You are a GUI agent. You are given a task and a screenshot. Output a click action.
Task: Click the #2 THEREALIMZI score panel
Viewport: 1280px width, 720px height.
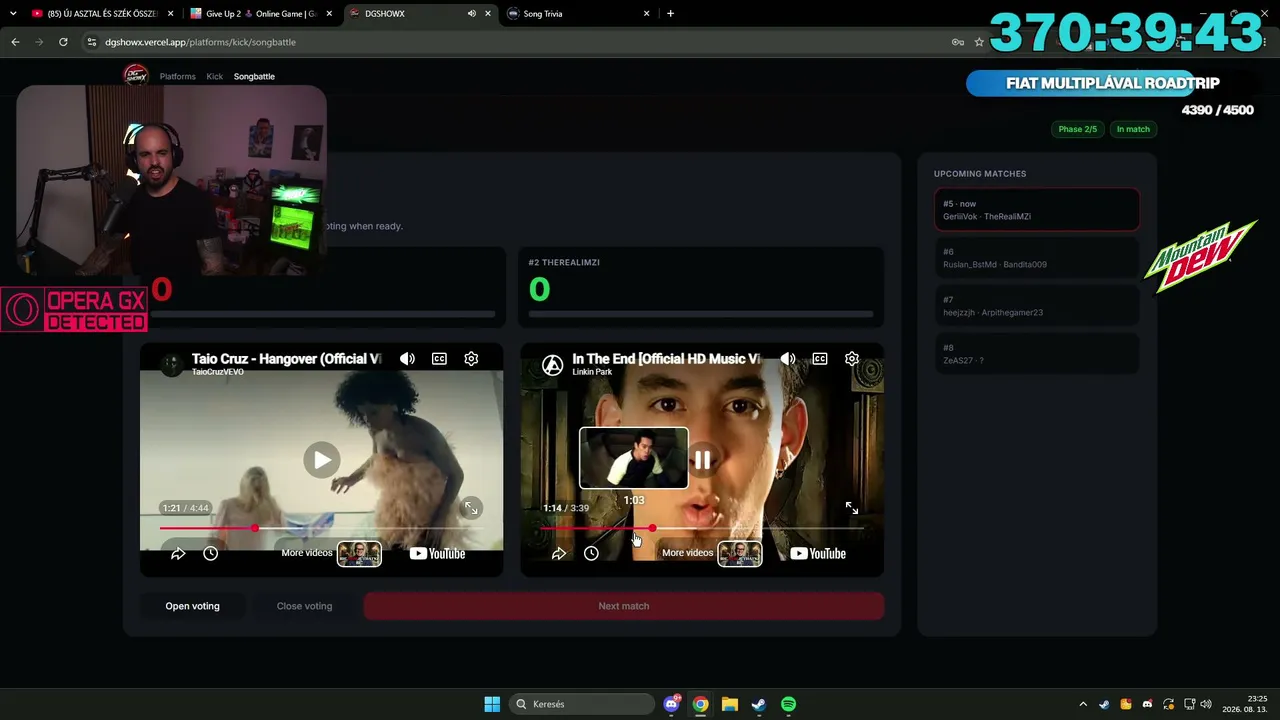(701, 288)
